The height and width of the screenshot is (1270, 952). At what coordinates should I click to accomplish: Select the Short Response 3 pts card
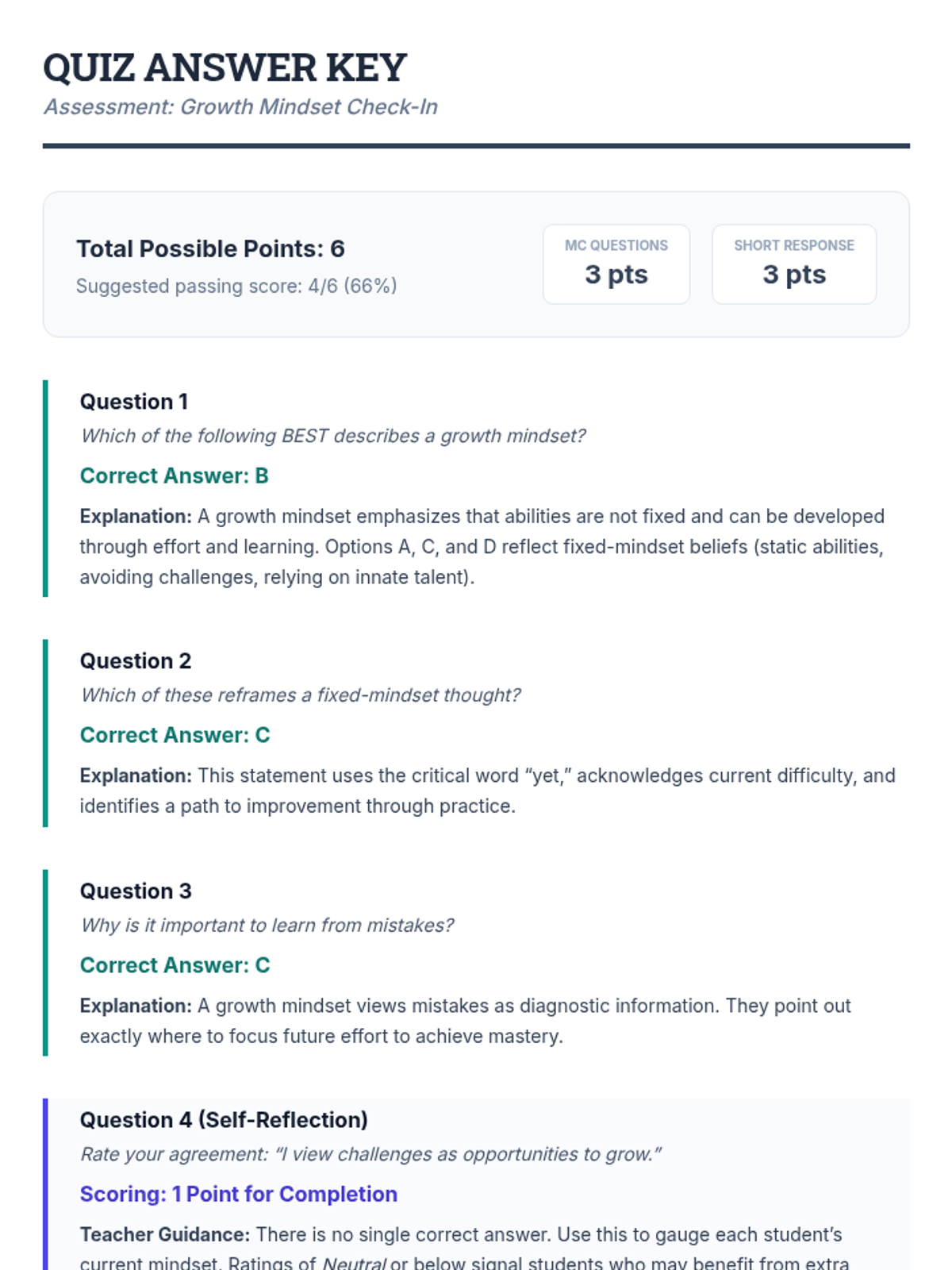pos(793,264)
